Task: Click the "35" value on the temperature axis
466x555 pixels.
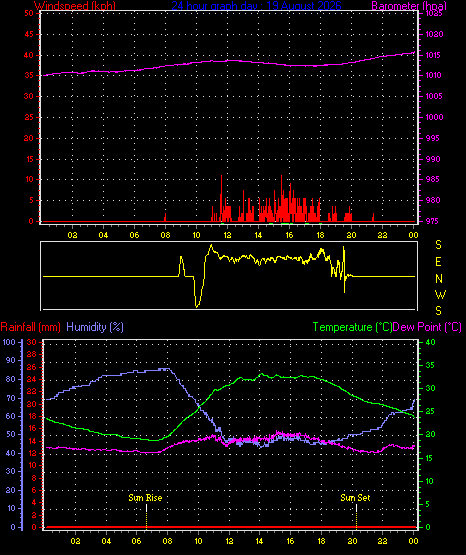Action: coord(430,365)
